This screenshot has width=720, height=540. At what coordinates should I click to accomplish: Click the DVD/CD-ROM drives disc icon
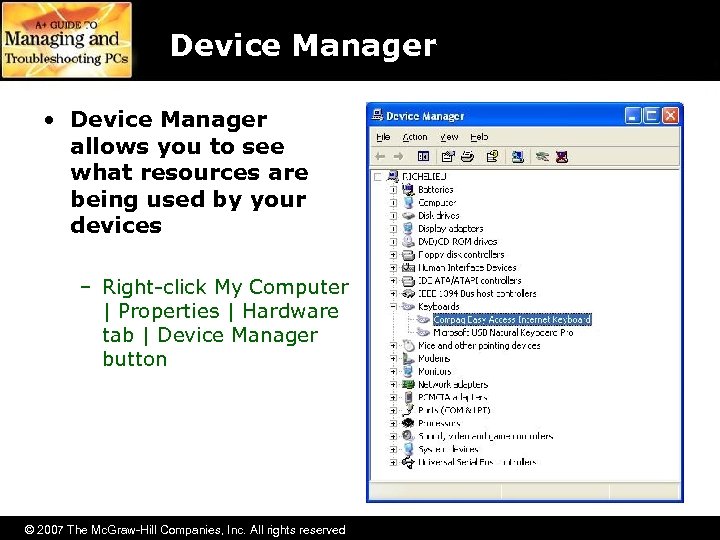[x=408, y=241]
